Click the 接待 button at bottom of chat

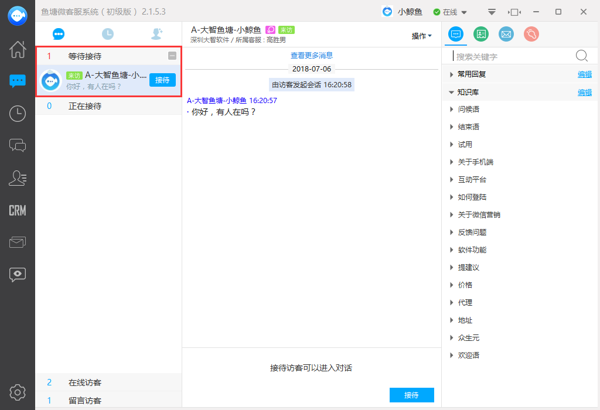point(411,395)
